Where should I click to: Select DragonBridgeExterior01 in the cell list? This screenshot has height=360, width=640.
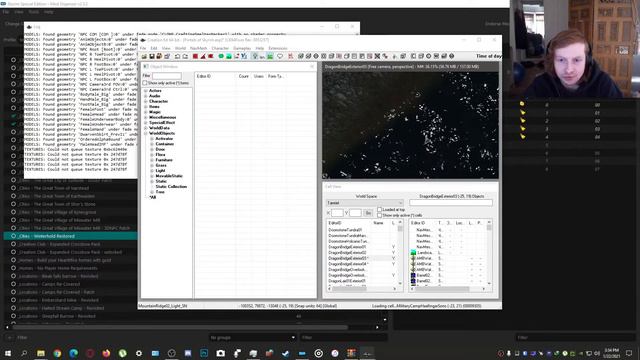pos(347,247)
